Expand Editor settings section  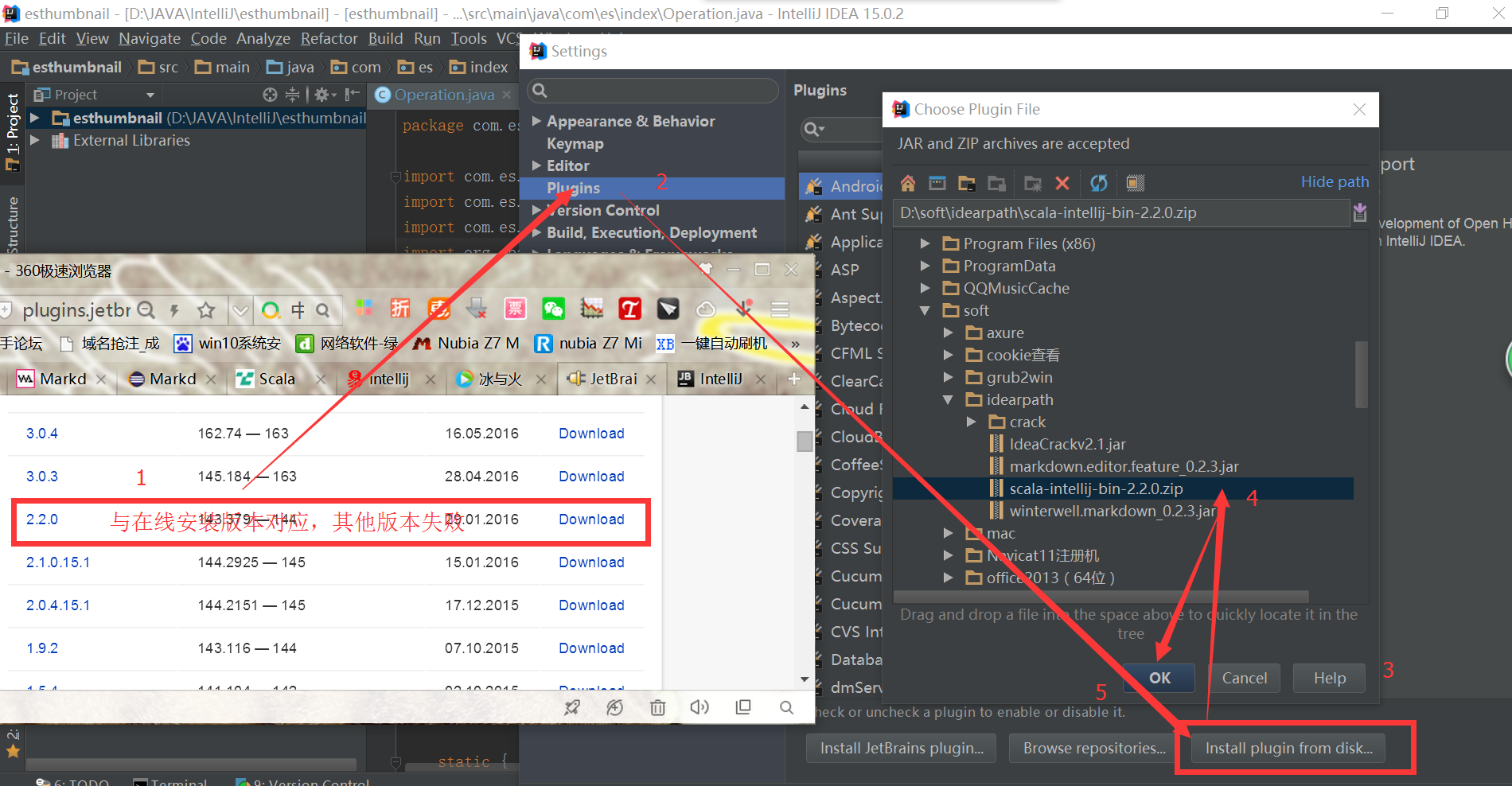[537, 165]
